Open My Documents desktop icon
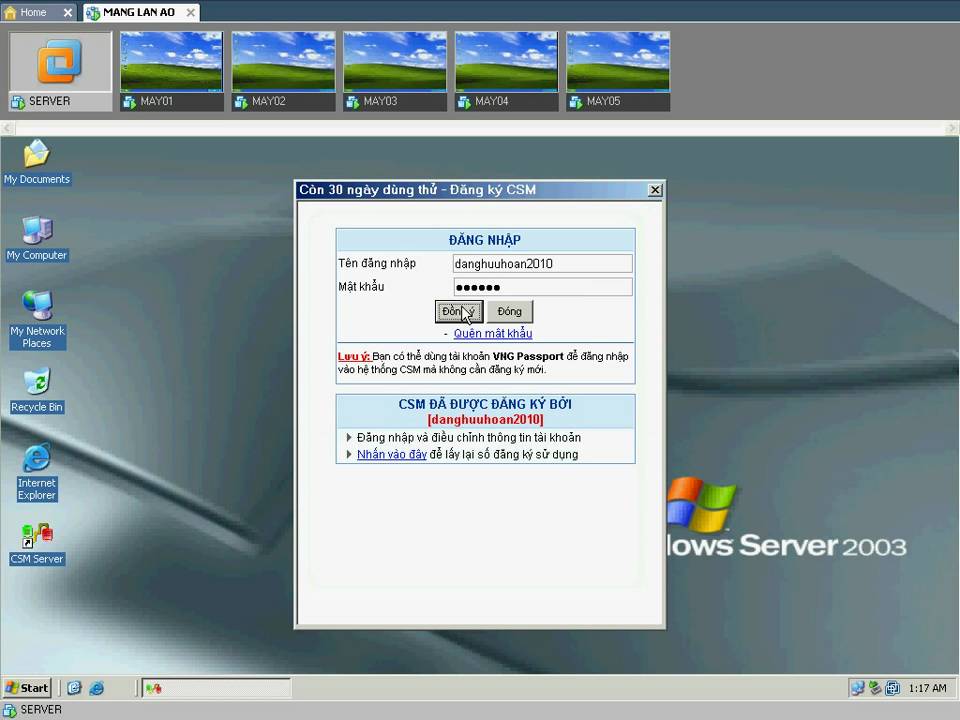The height and width of the screenshot is (720, 960). (x=37, y=162)
